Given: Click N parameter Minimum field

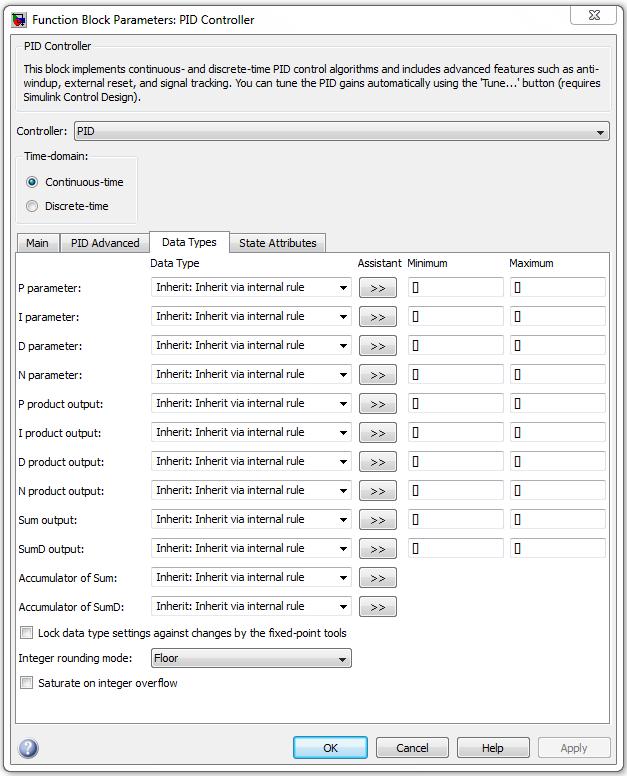Looking at the screenshot, I should point(456,374).
